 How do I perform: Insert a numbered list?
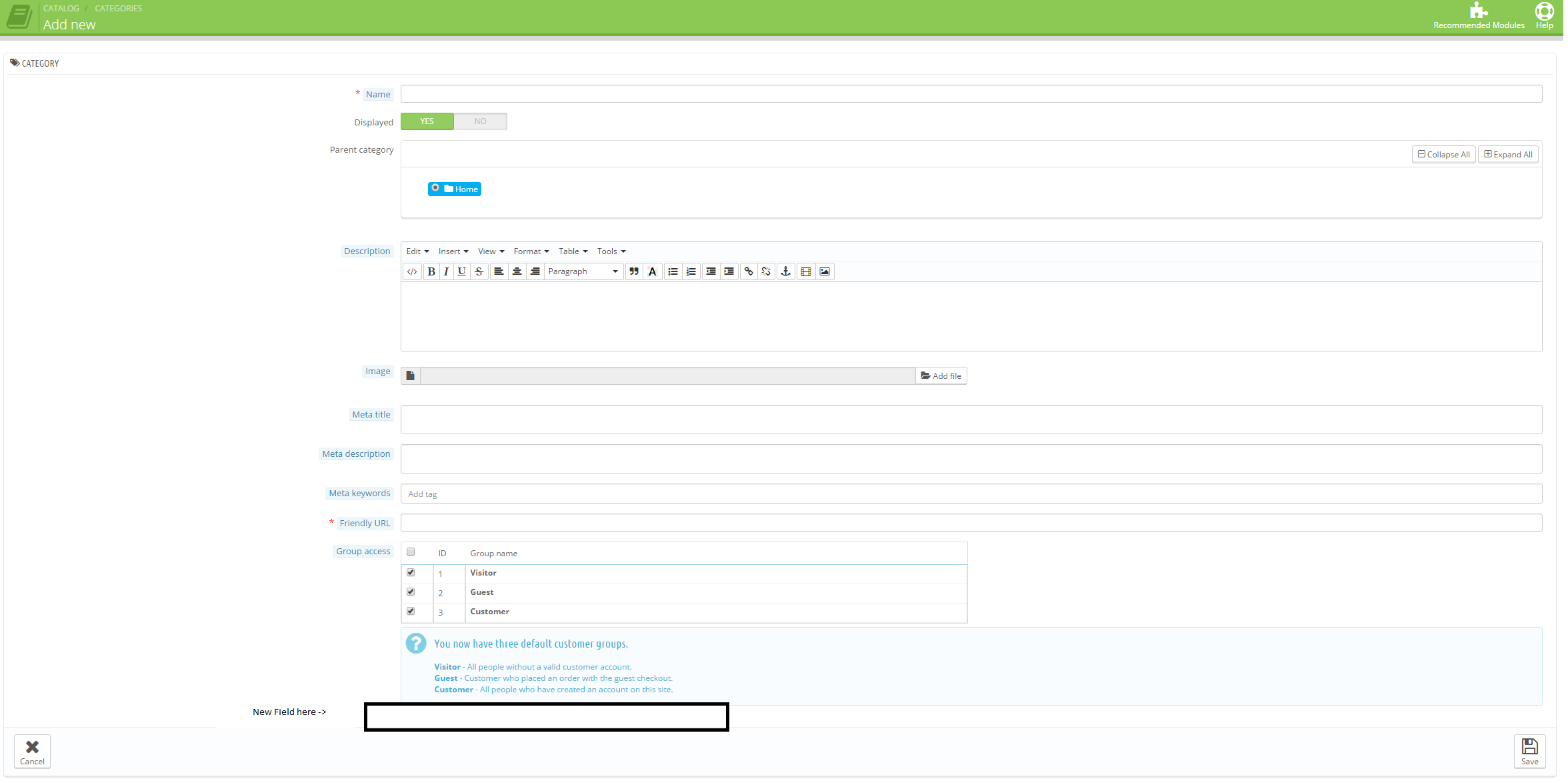coord(691,271)
